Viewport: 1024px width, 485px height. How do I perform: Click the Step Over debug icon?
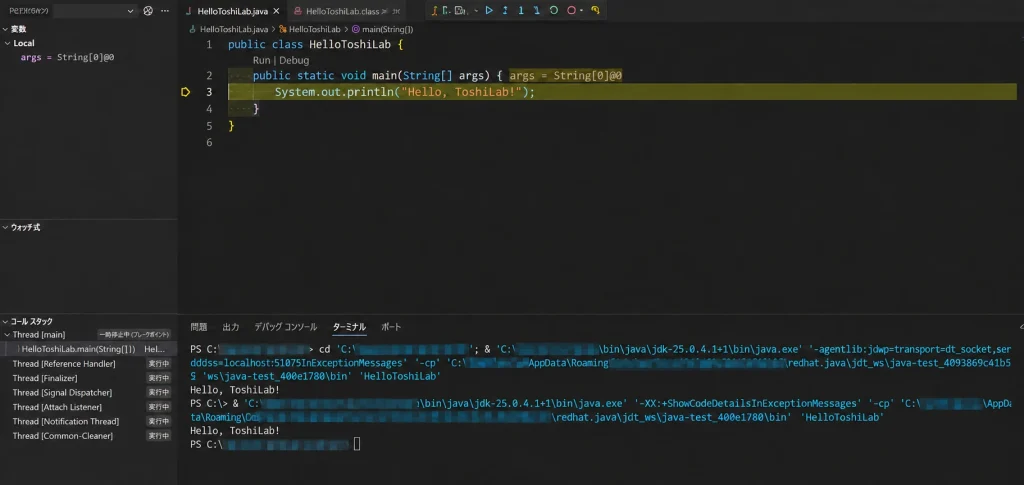(505, 10)
